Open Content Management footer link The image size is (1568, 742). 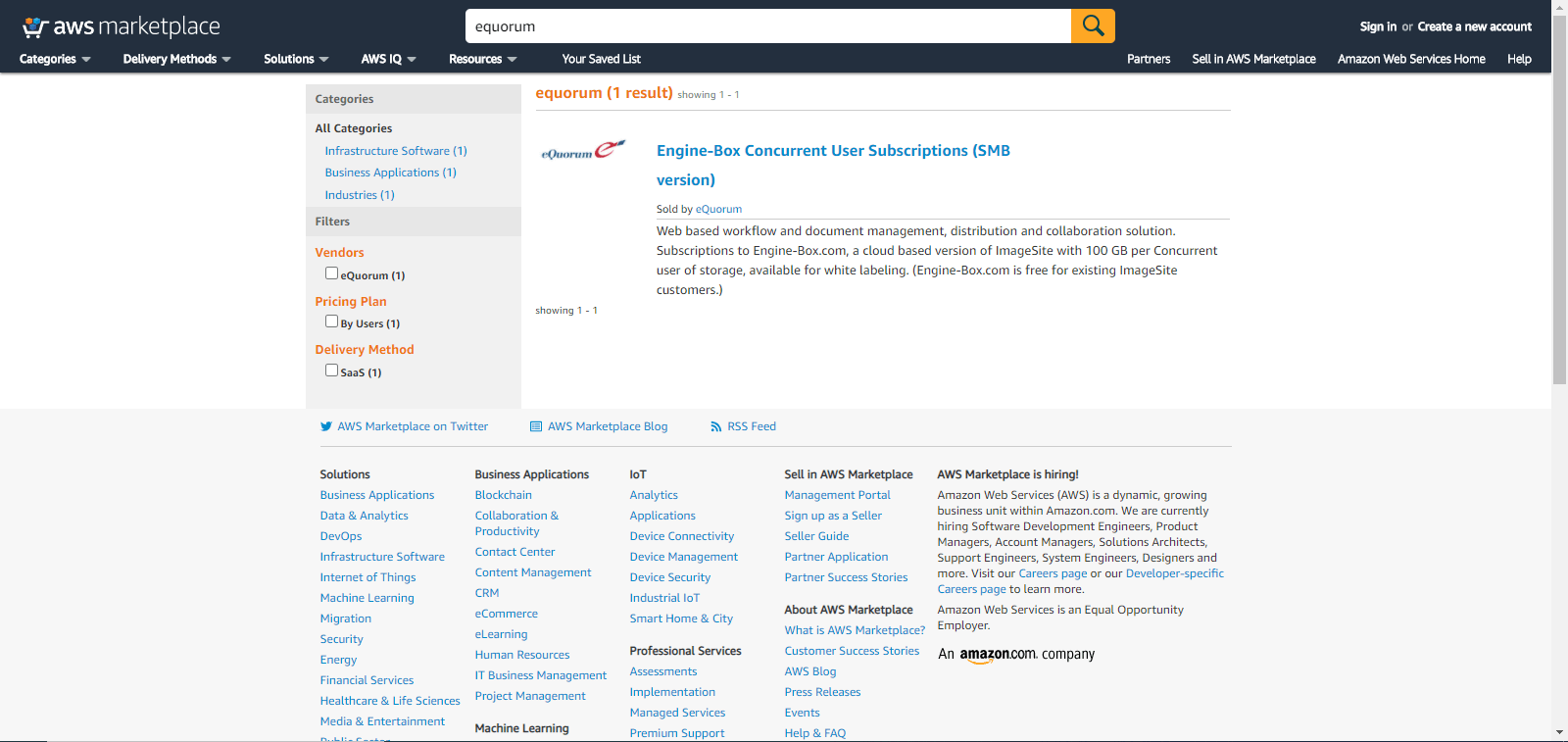pos(533,572)
